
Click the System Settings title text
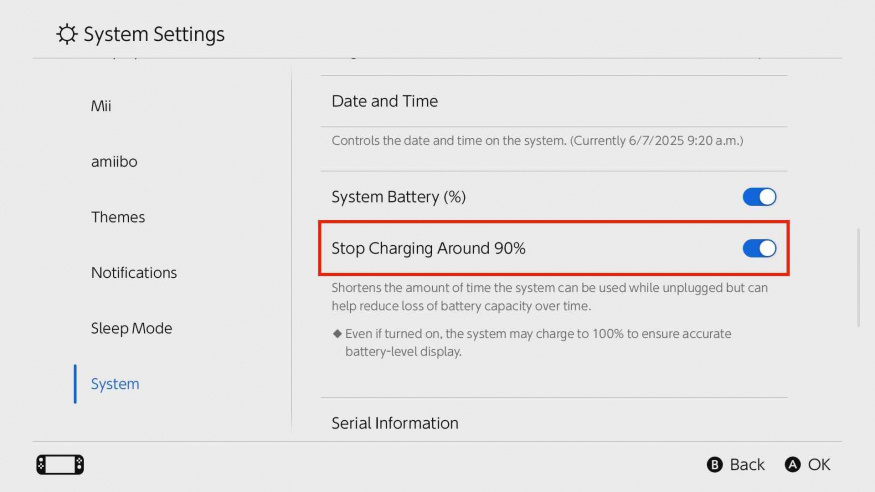(x=154, y=34)
